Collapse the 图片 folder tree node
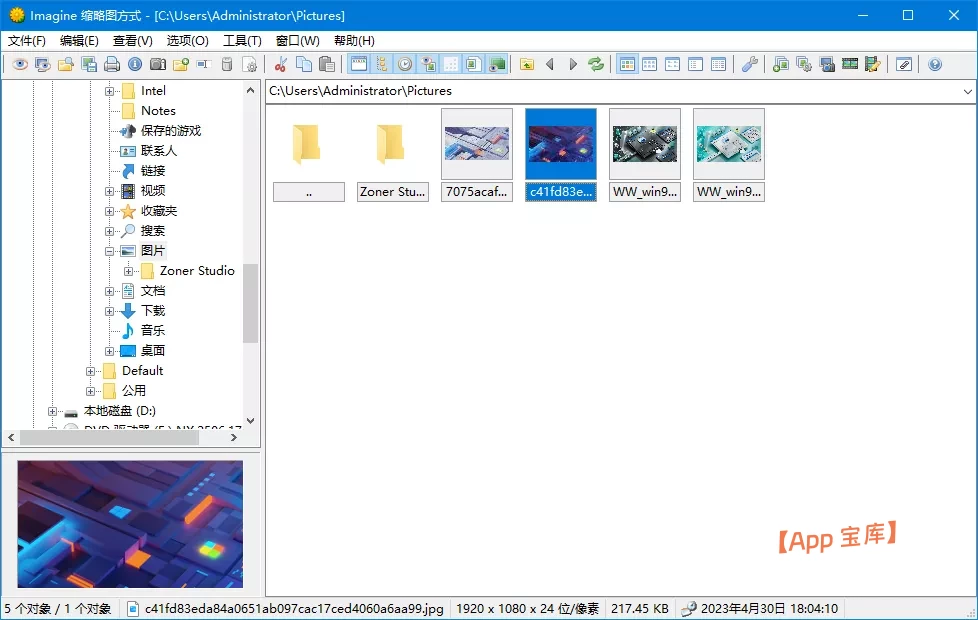 (x=110, y=251)
